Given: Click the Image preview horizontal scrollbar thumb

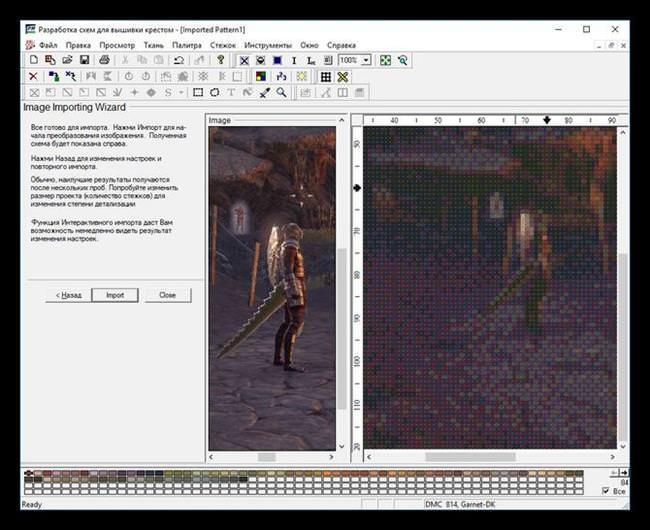Looking at the screenshot, I should [267, 457].
